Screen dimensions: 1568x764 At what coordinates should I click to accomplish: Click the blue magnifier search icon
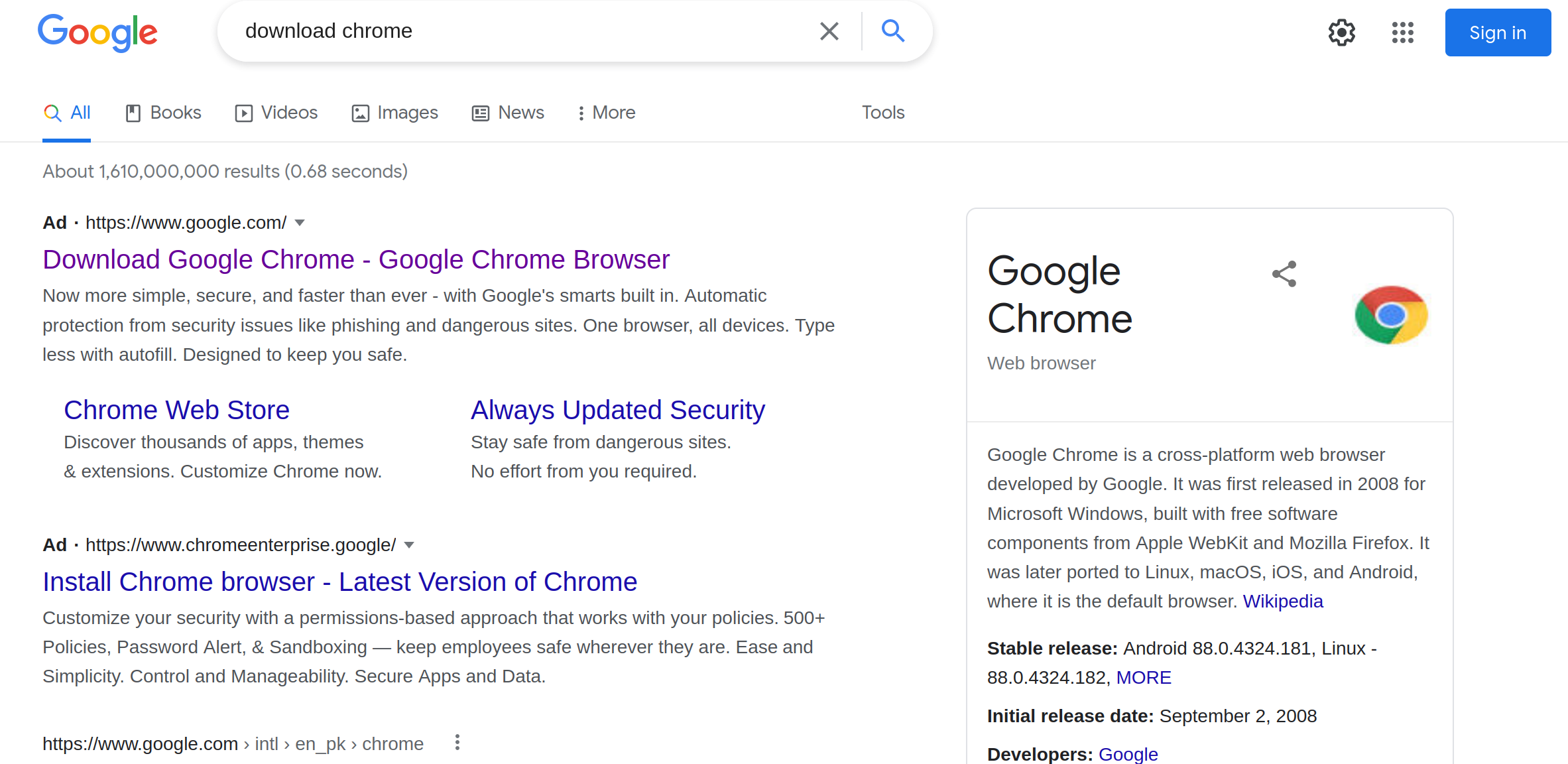893,31
